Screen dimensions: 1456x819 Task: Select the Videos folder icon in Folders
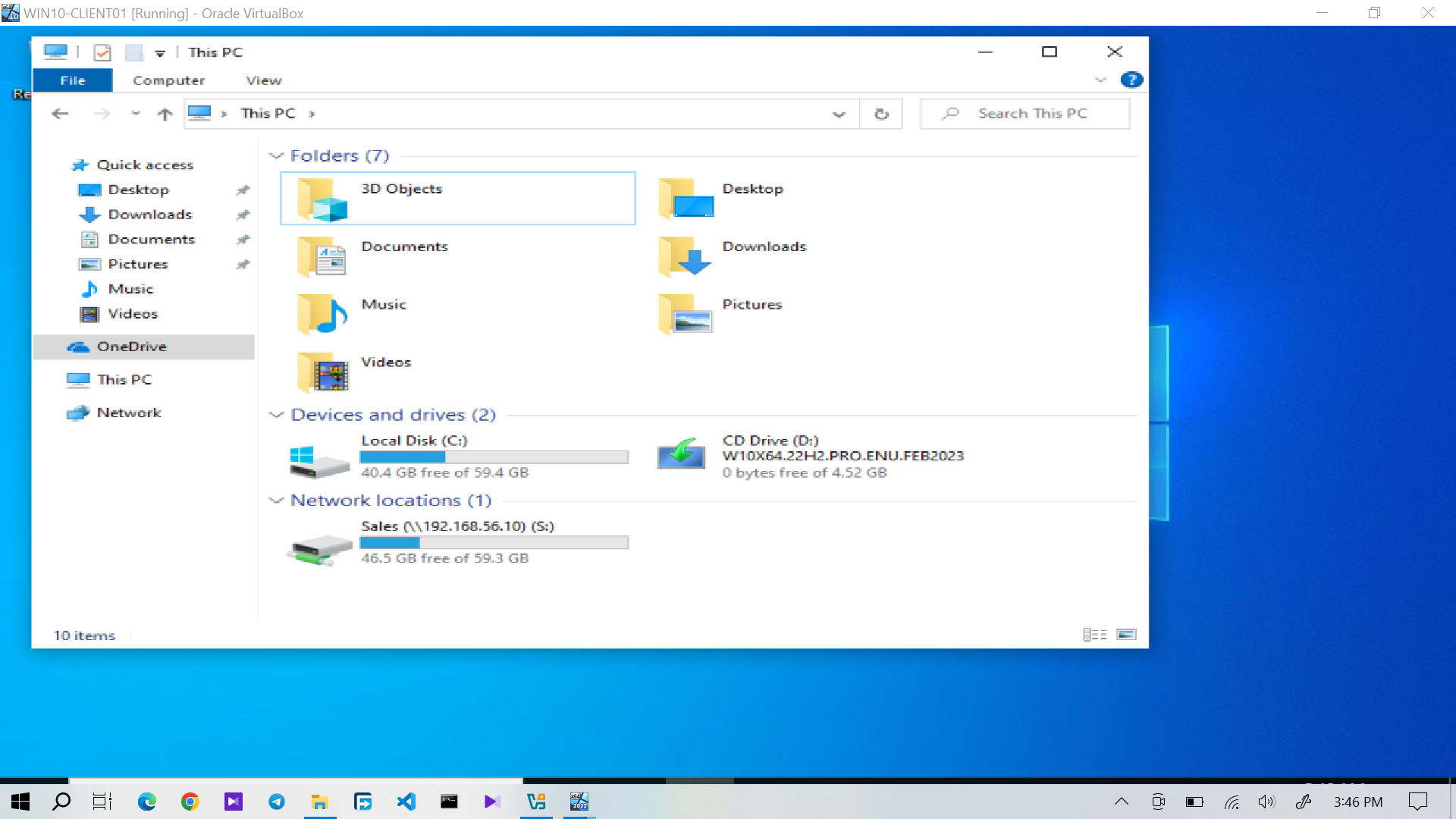click(322, 372)
